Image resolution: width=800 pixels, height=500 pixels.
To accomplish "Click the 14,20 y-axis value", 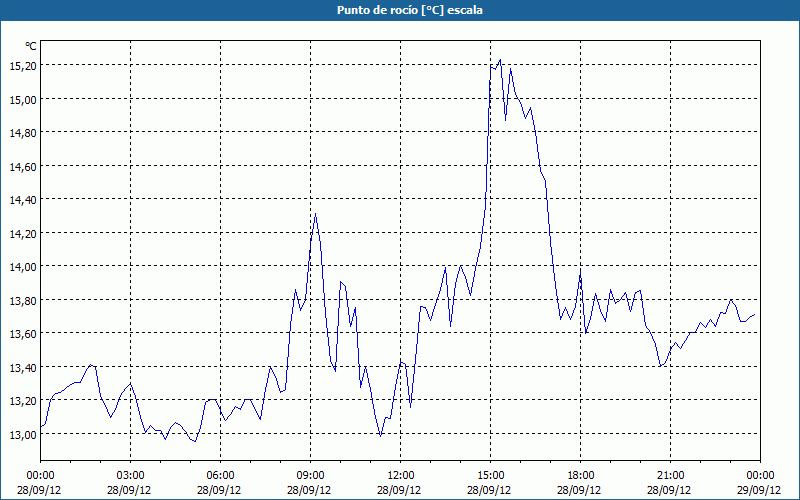I will point(23,233).
